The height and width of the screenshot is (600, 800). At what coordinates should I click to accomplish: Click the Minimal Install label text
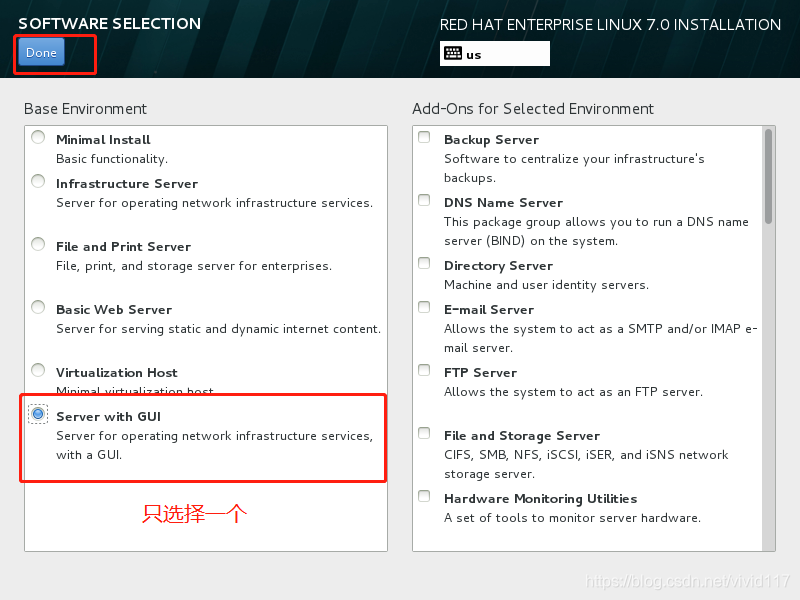(103, 140)
